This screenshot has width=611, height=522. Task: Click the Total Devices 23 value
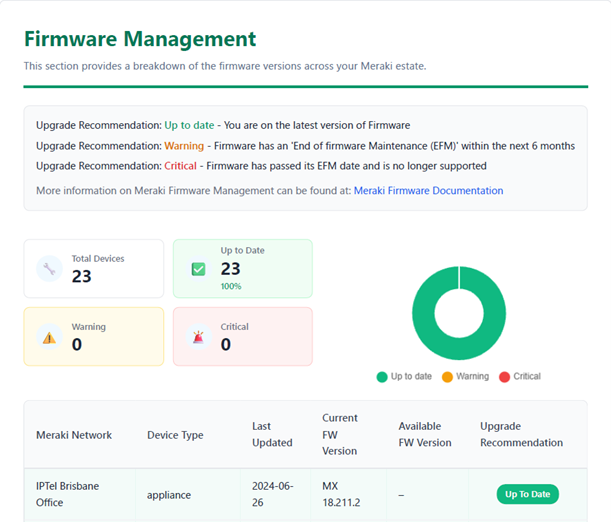pyautogui.click(x=81, y=276)
